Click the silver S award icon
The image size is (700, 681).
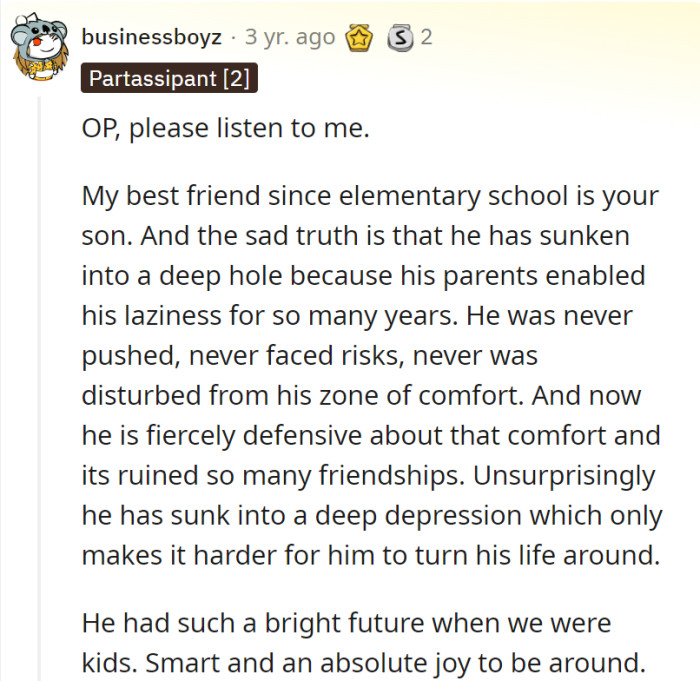[400, 38]
